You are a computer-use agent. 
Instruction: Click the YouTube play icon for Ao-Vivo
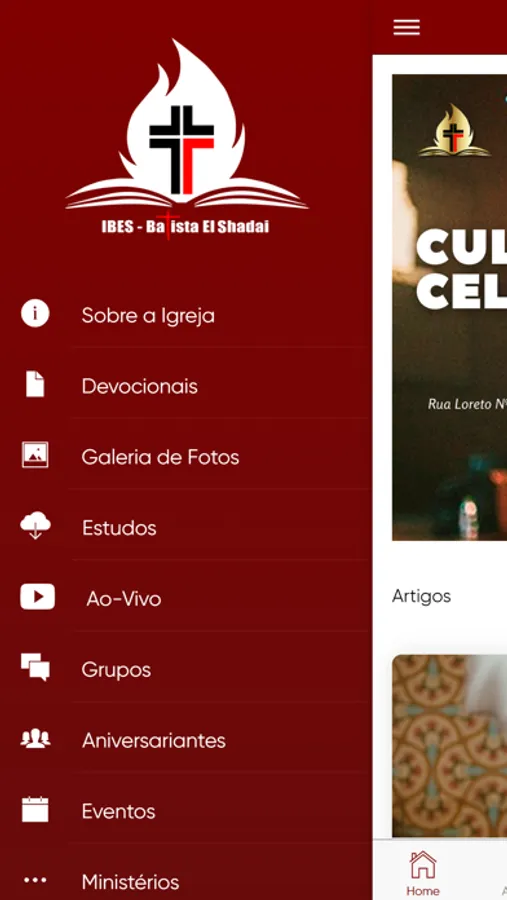click(x=37, y=597)
